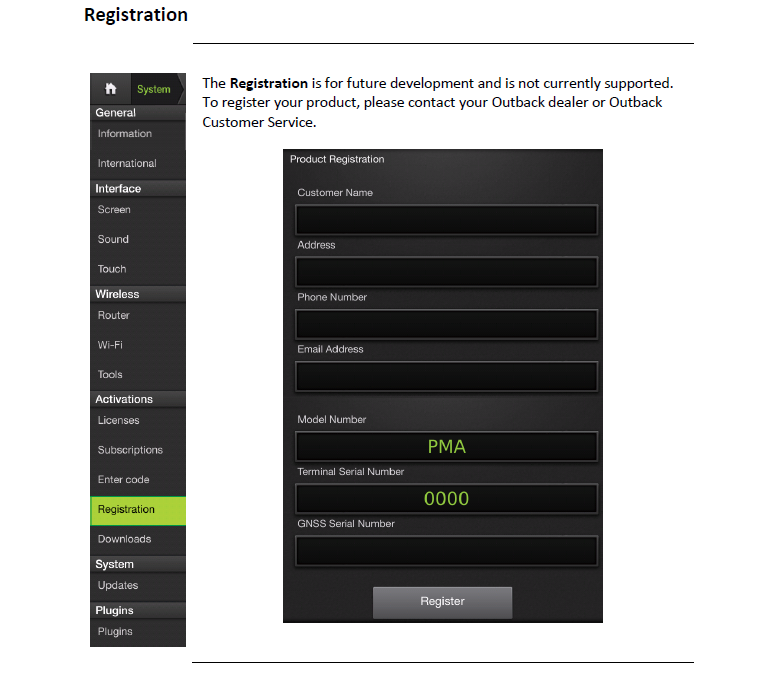Select the Phone Number text box
The width and height of the screenshot is (780, 681).
pyautogui.click(x=446, y=324)
